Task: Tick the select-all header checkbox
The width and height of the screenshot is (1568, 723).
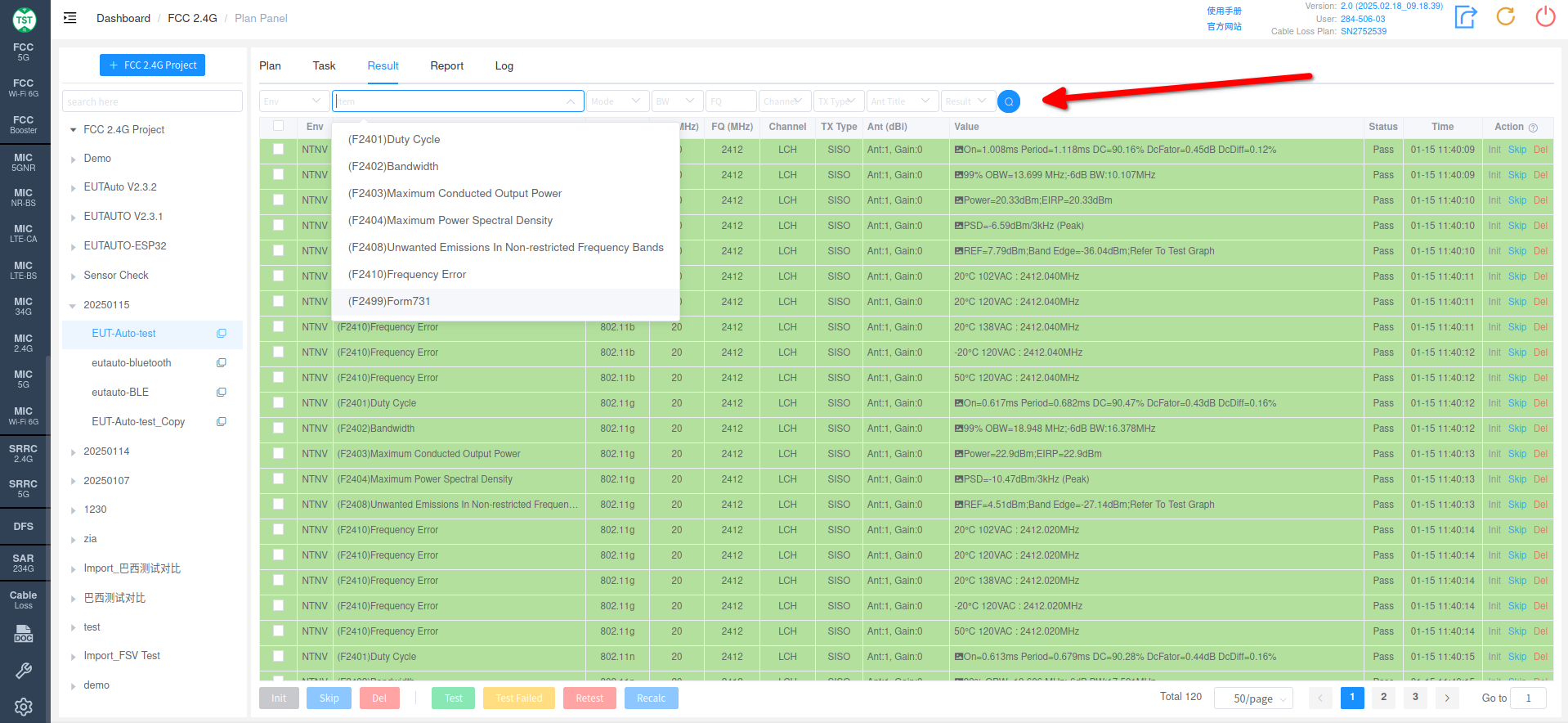Action: click(279, 126)
